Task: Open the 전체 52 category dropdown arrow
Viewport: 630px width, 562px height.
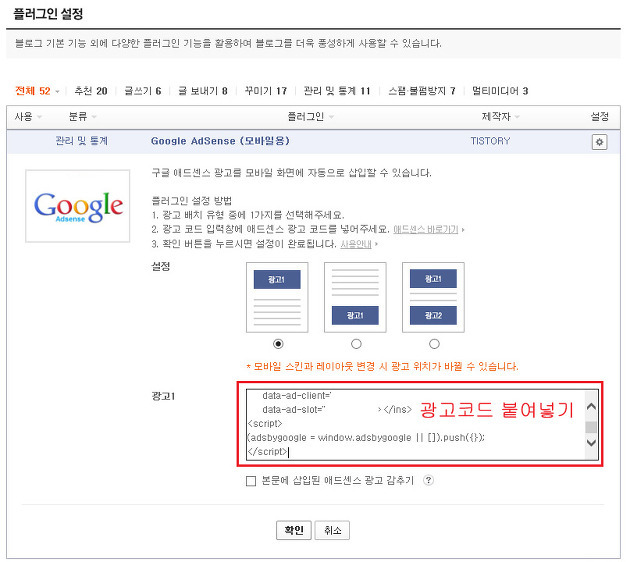Action: click(x=57, y=92)
